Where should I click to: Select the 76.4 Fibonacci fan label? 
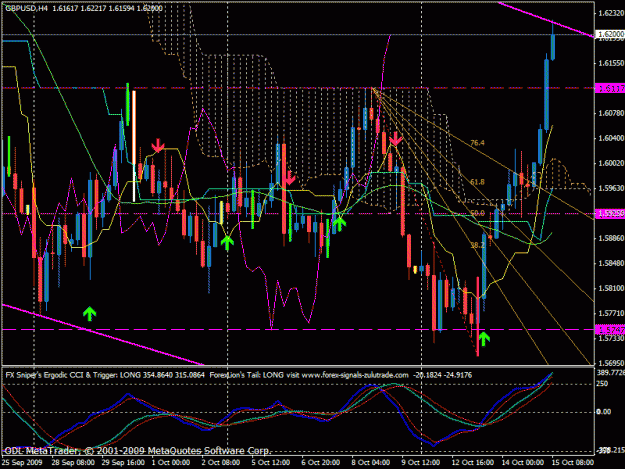click(x=477, y=143)
